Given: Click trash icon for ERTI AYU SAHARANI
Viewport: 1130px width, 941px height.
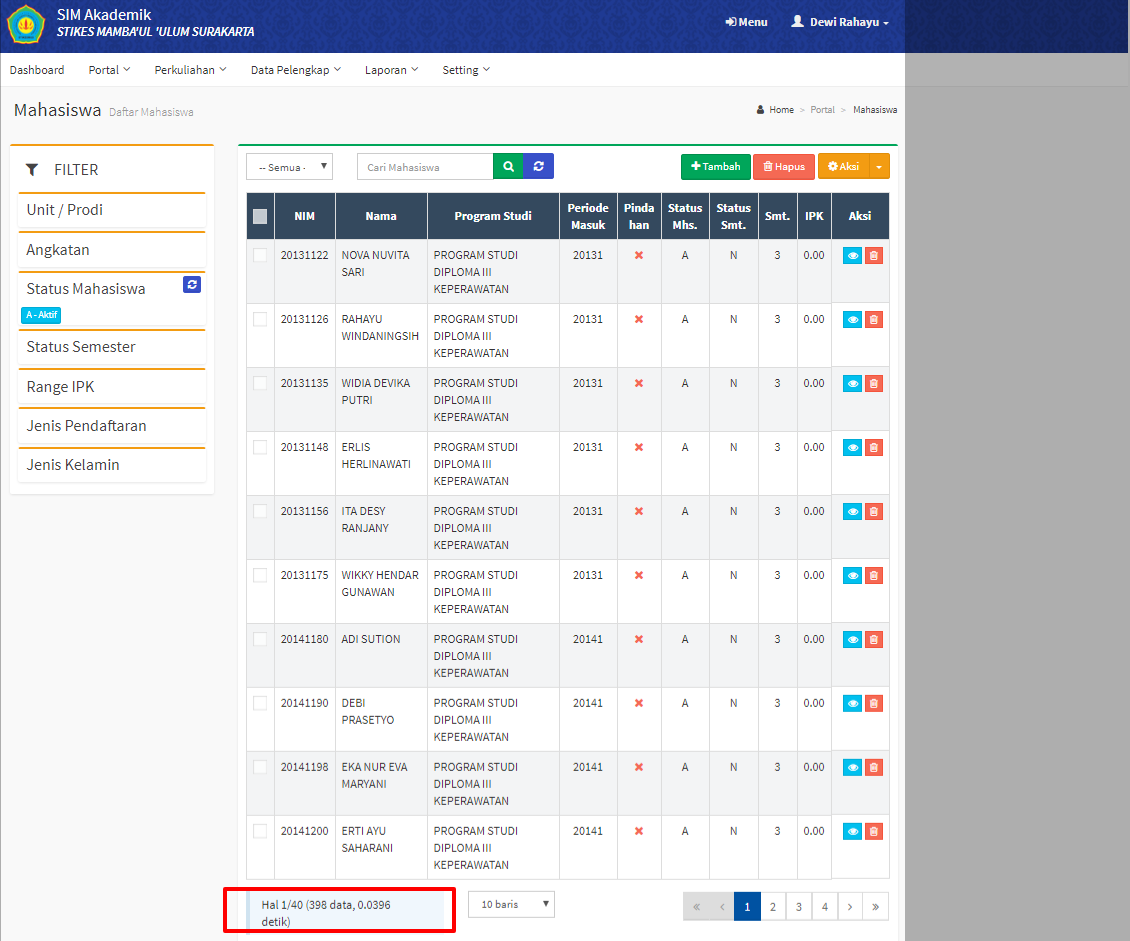Looking at the screenshot, I should tap(874, 832).
